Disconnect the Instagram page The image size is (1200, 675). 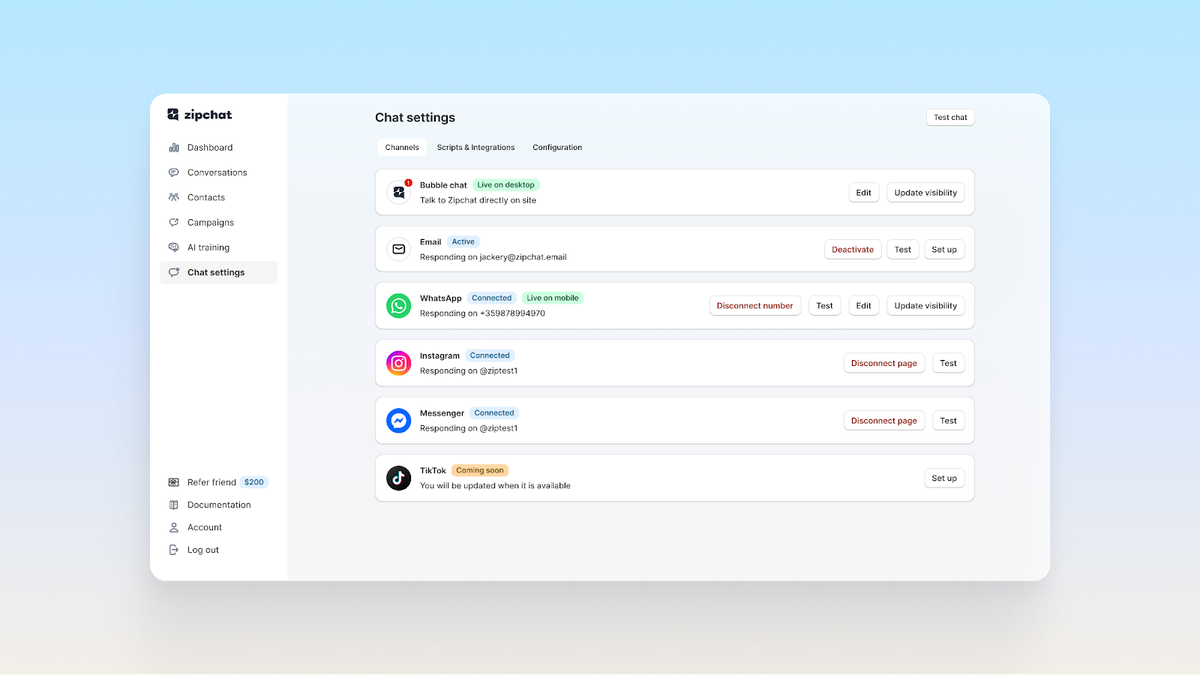pyautogui.click(x=883, y=363)
